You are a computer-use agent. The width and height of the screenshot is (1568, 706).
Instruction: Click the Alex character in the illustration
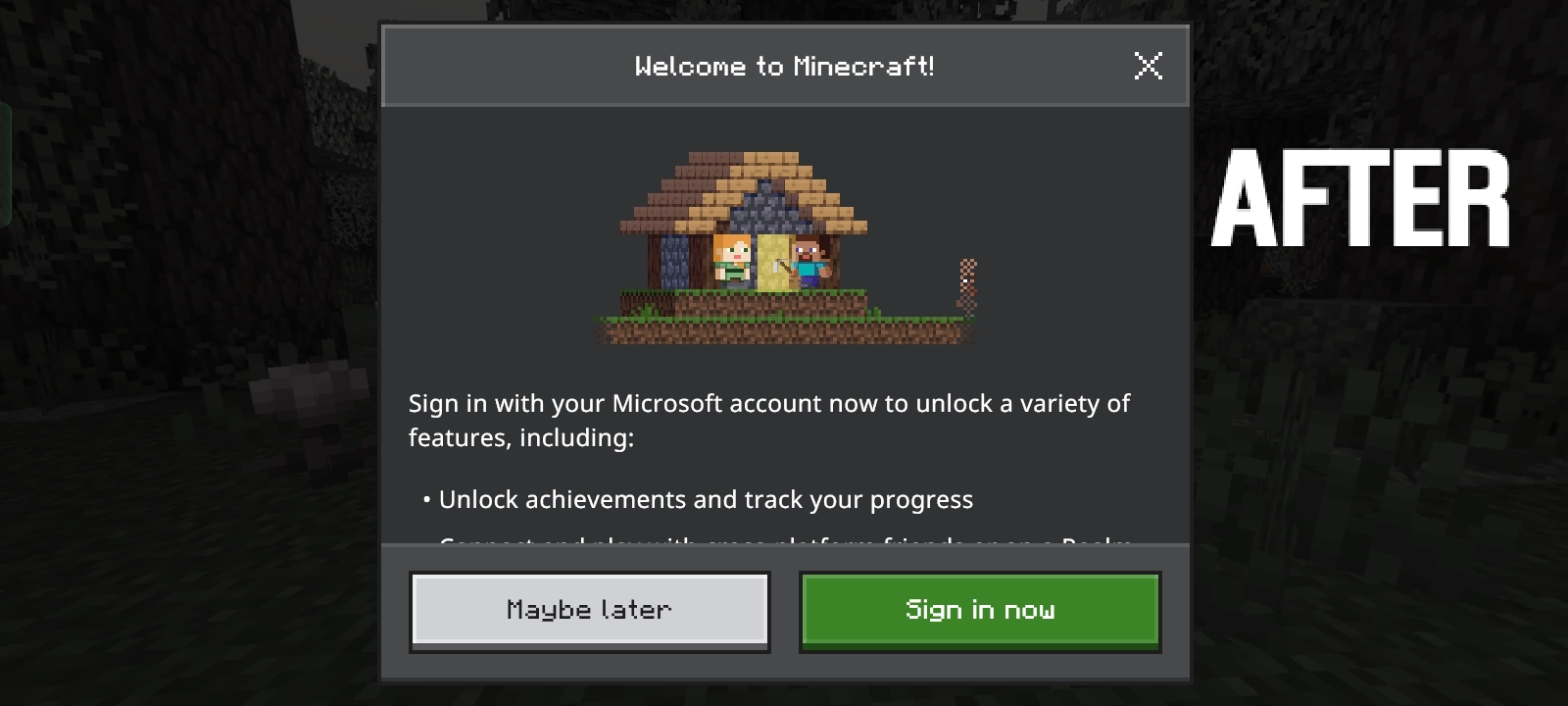[x=732, y=260]
